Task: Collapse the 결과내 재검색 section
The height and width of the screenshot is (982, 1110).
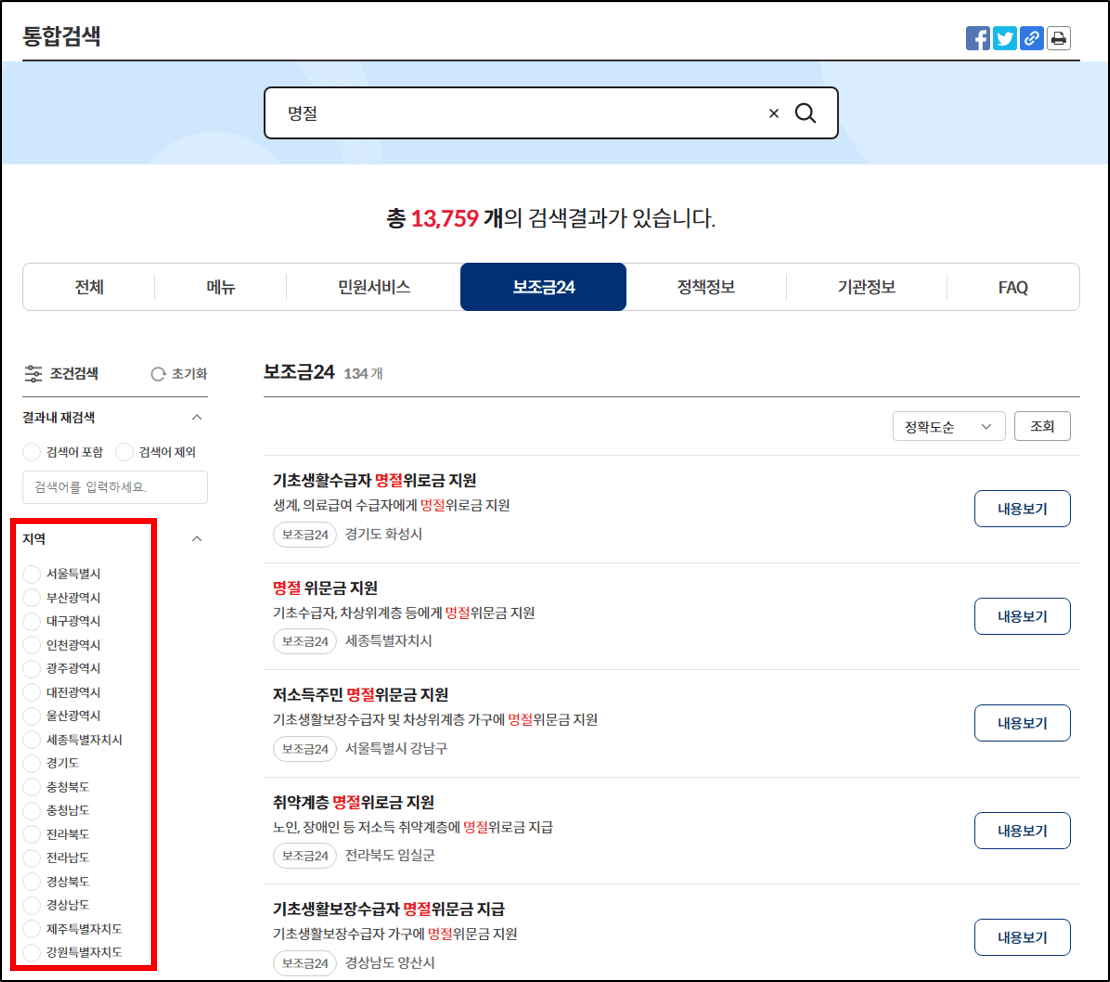Action: coord(197,417)
